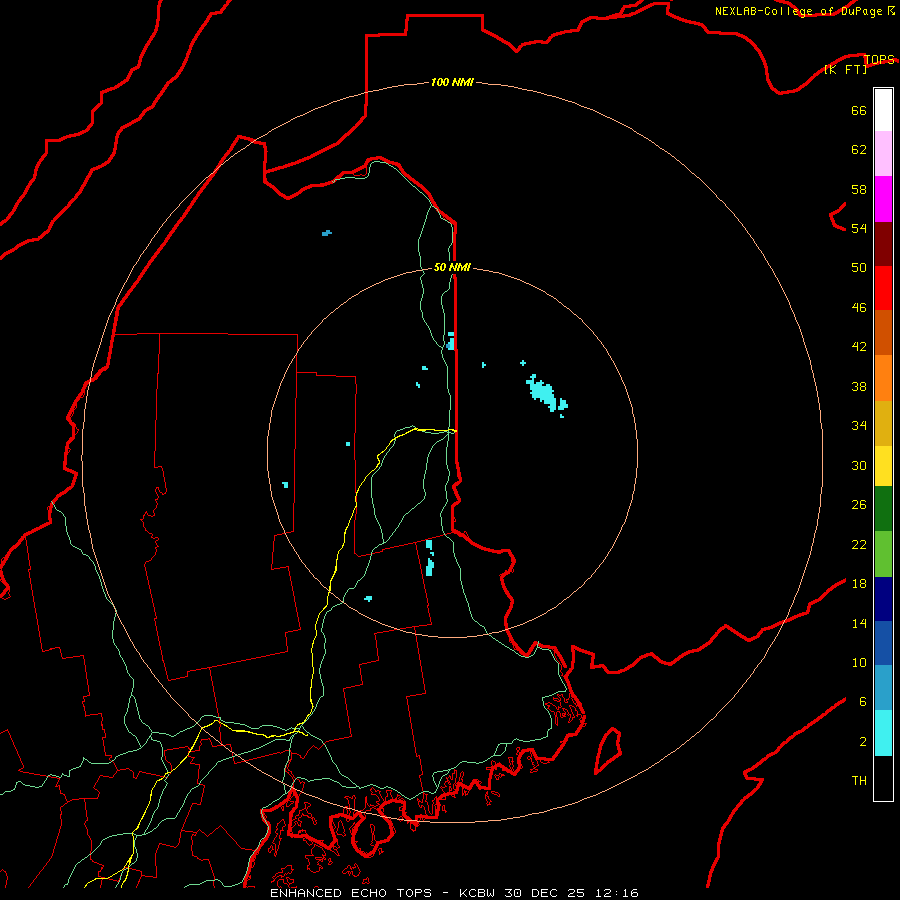
Task: Click the small blue echo outside 50 NMI ring
Action: point(327,233)
